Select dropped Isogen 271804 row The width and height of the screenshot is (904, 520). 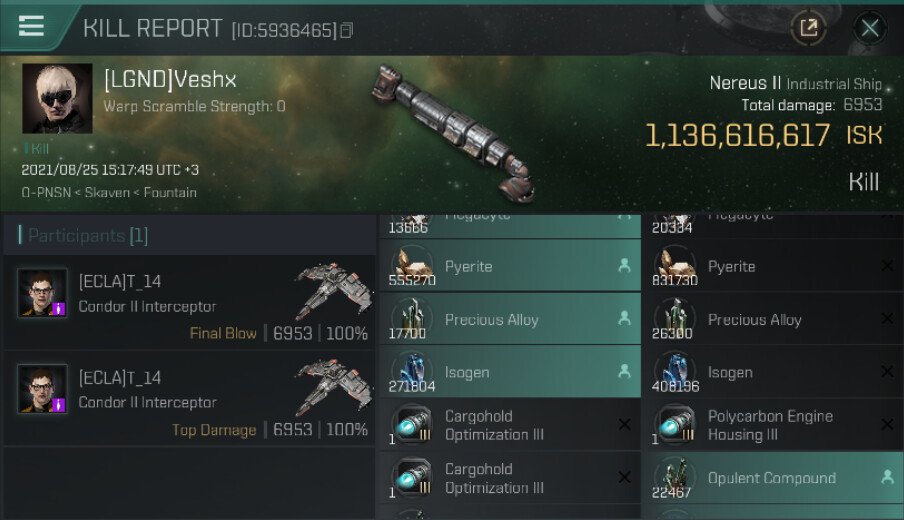click(510, 372)
